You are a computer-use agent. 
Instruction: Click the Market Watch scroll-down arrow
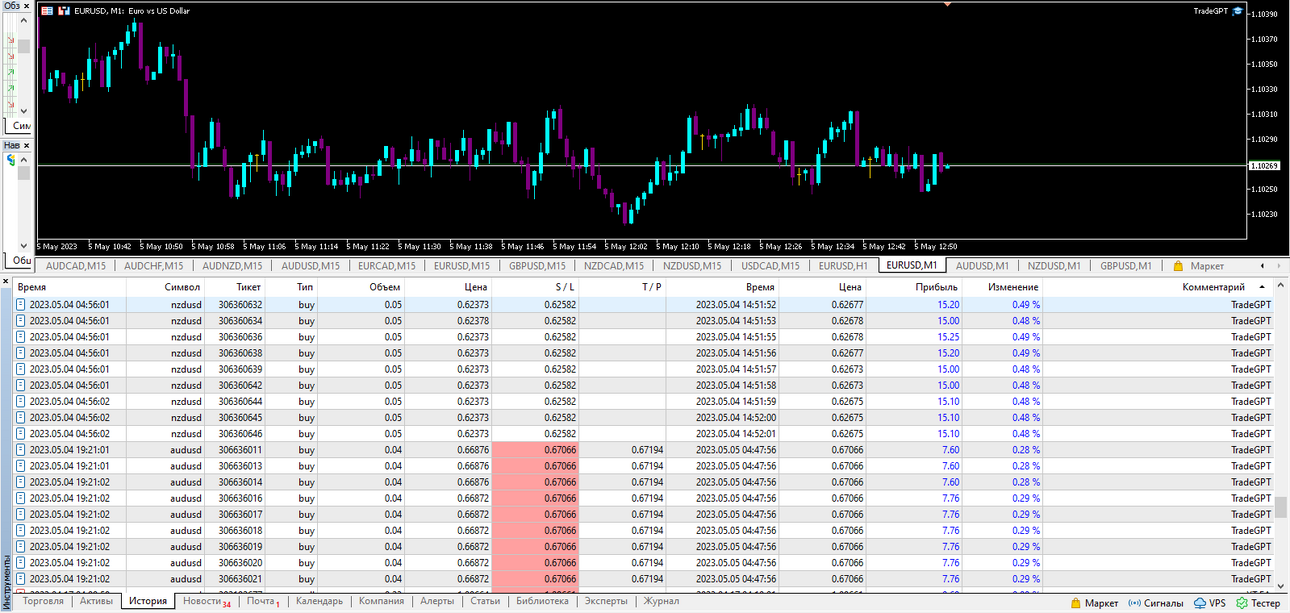(x=24, y=109)
